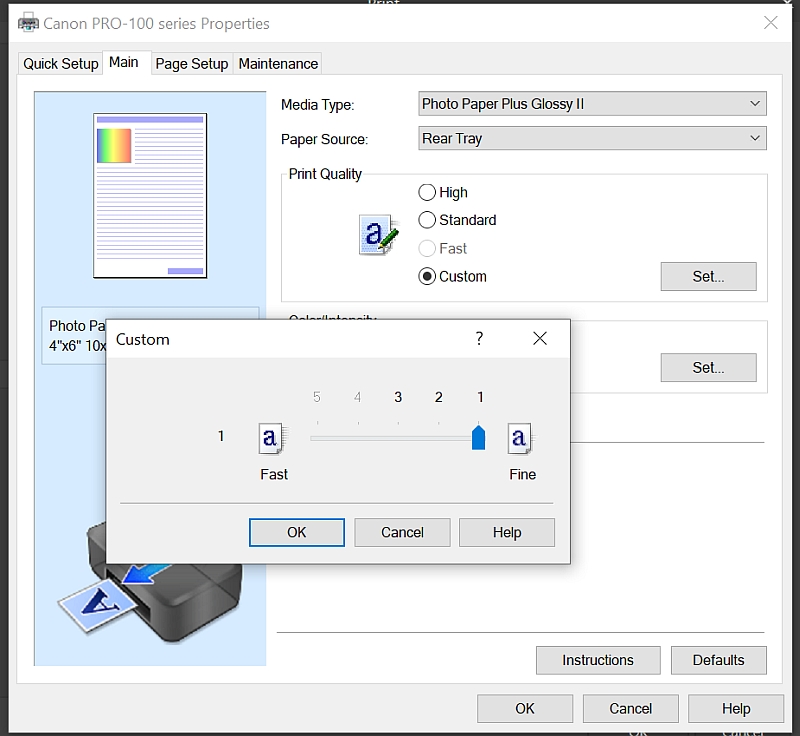The width and height of the screenshot is (800, 736).
Task: Expand the Paper Source dropdown
Action: tap(592, 139)
